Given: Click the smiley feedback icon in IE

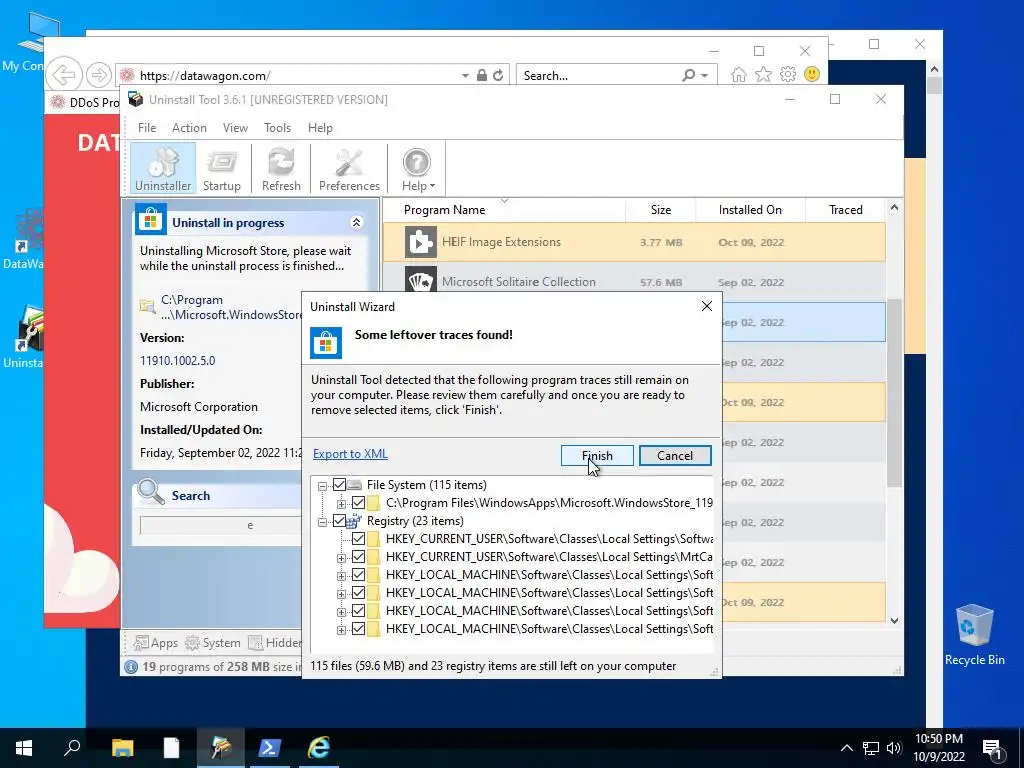Looking at the screenshot, I should click(x=812, y=74).
